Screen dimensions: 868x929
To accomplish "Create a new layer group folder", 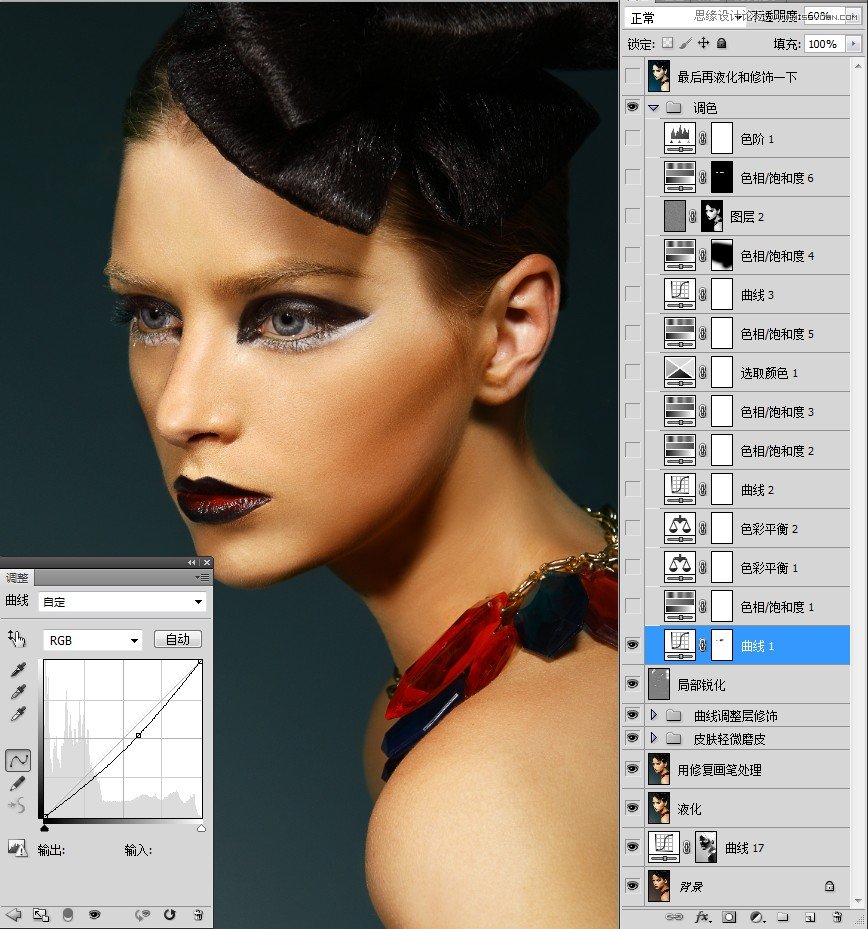I will 783,917.
